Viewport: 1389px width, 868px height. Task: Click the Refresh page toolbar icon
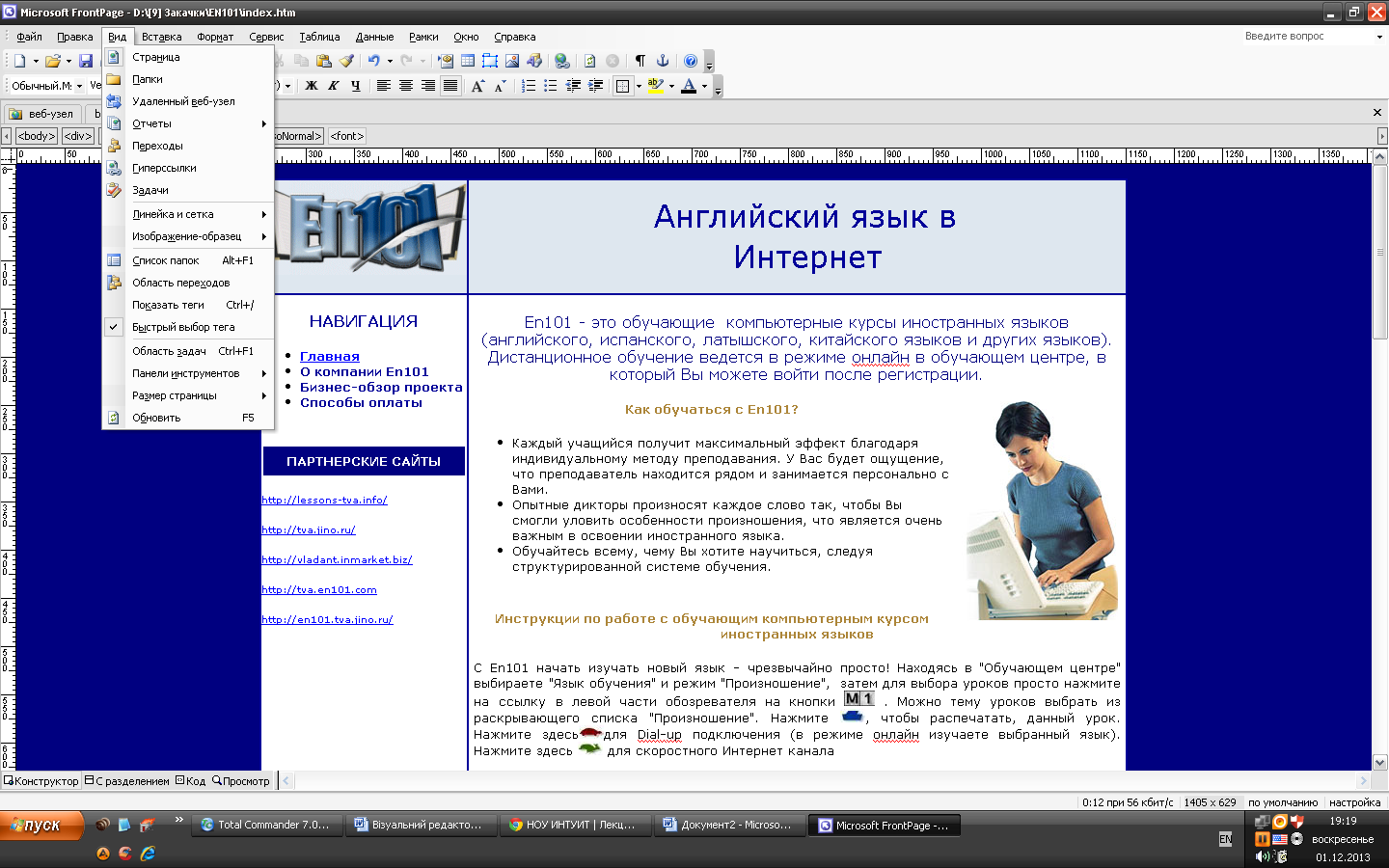[x=590, y=61]
